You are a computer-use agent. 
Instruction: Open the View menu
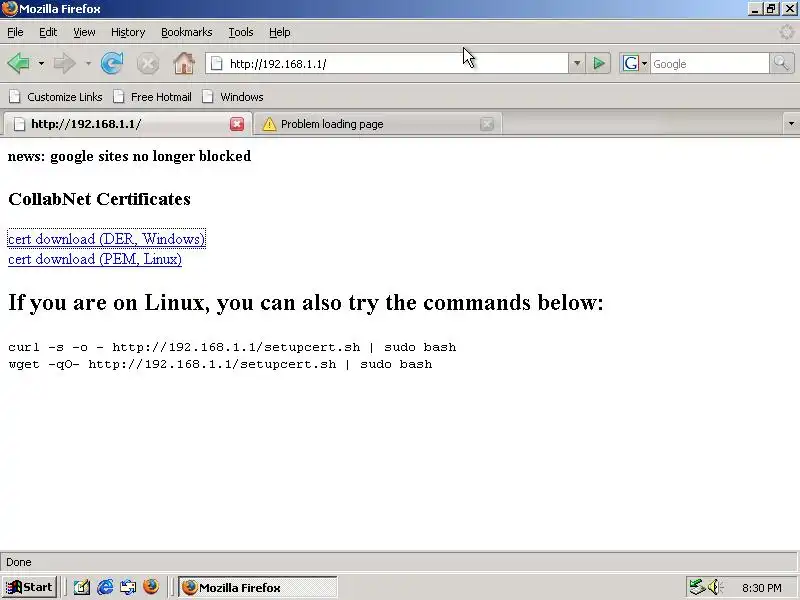(84, 32)
